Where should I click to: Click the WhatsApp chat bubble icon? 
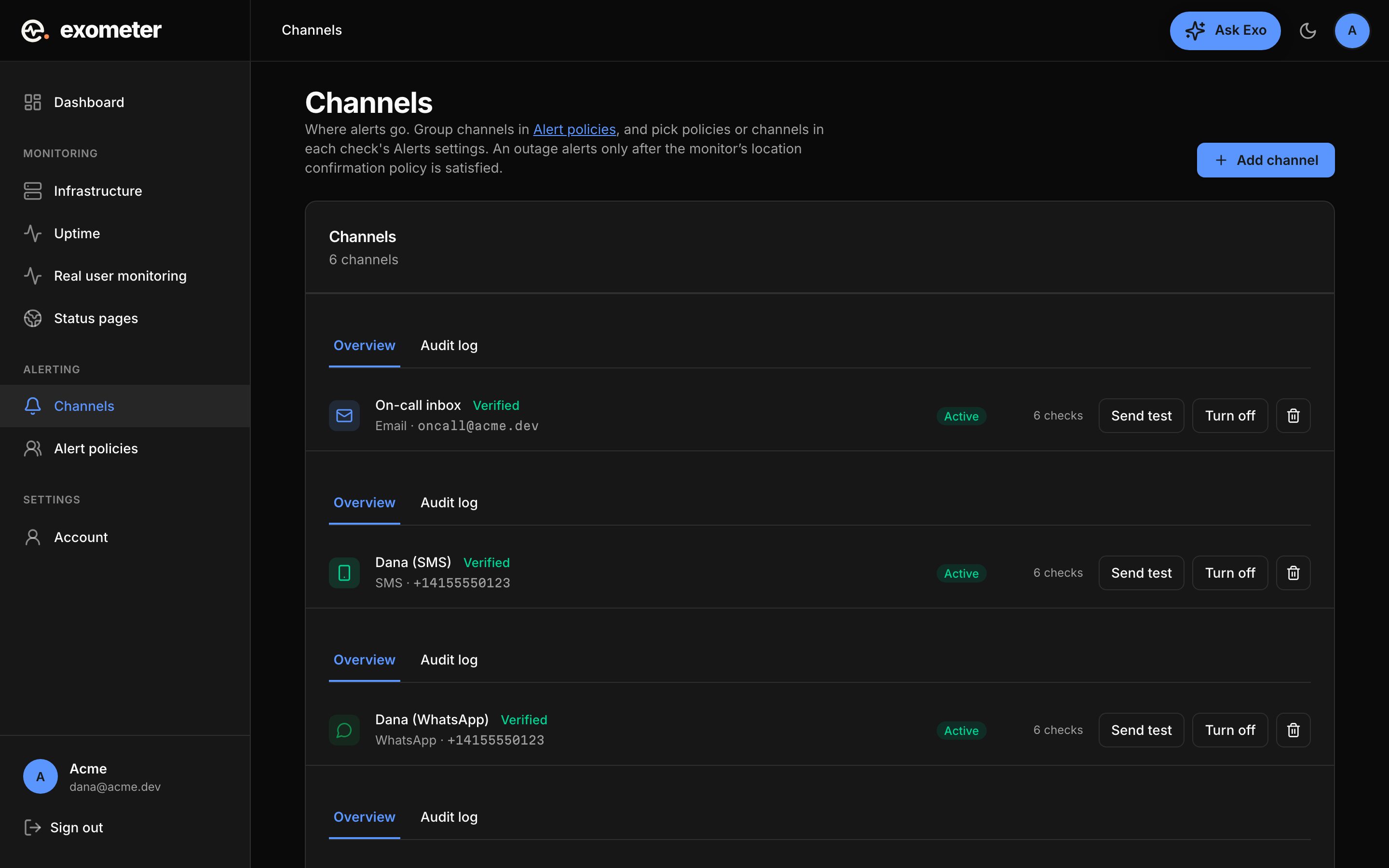point(344,730)
